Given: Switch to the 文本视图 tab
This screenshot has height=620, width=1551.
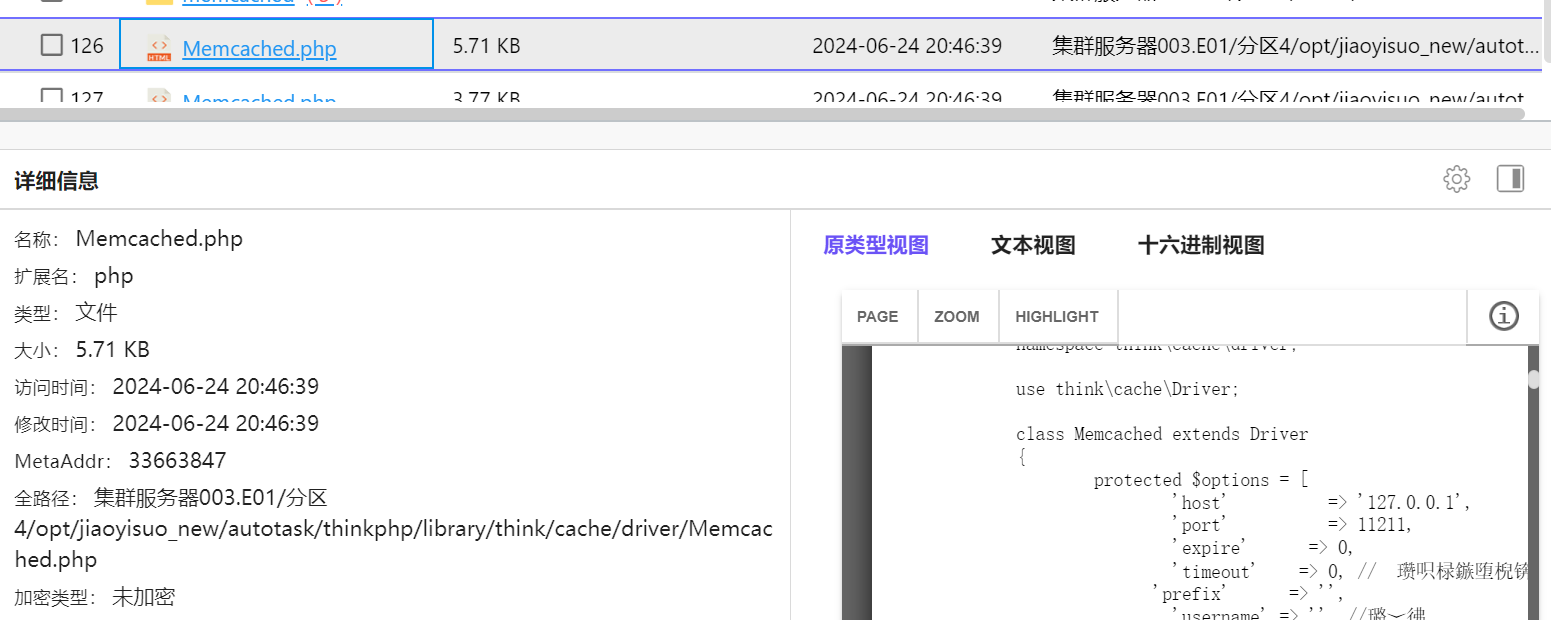Looking at the screenshot, I should click(1032, 245).
